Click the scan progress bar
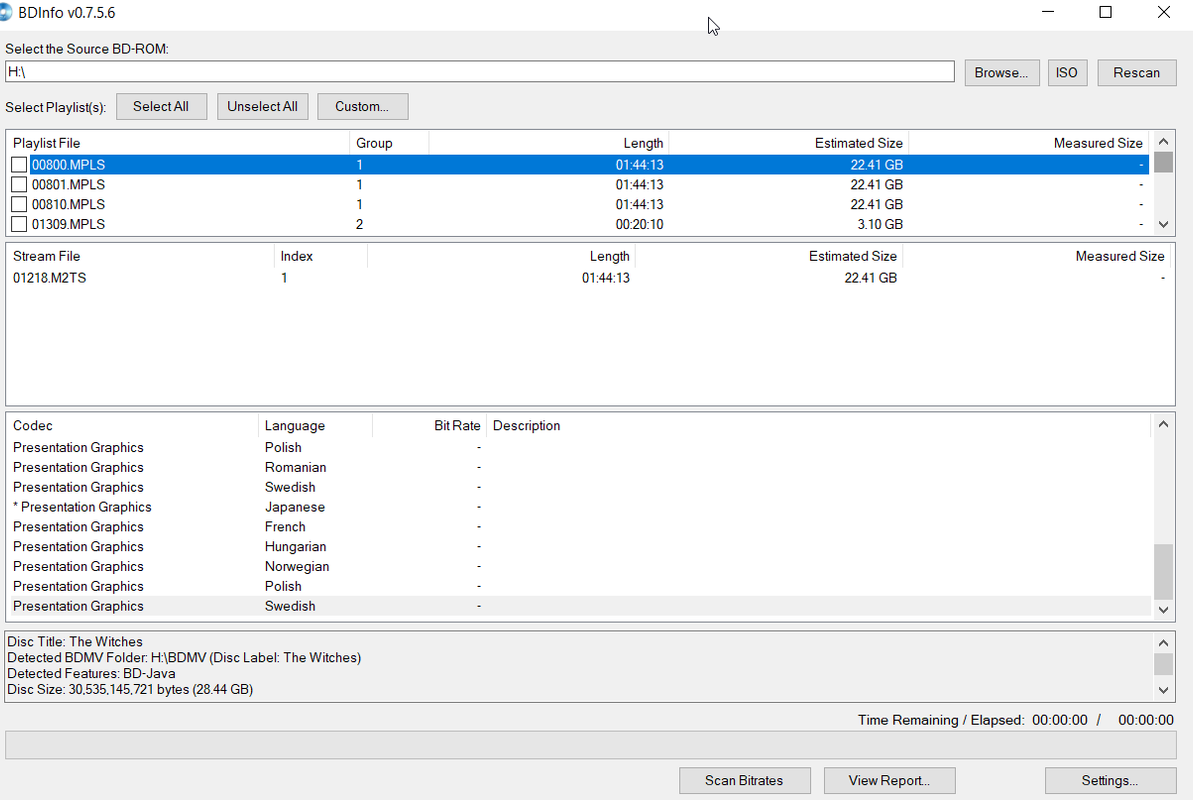Image resolution: width=1193 pixels, height=800 pixels. pyautogui.click(x=590, y=745)
